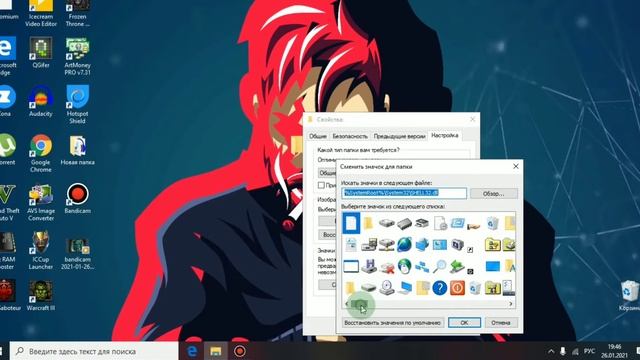Select the orange power button icon
Viewport: 640px width, 360px height.
pyautogui.click(x=457, y=288)
